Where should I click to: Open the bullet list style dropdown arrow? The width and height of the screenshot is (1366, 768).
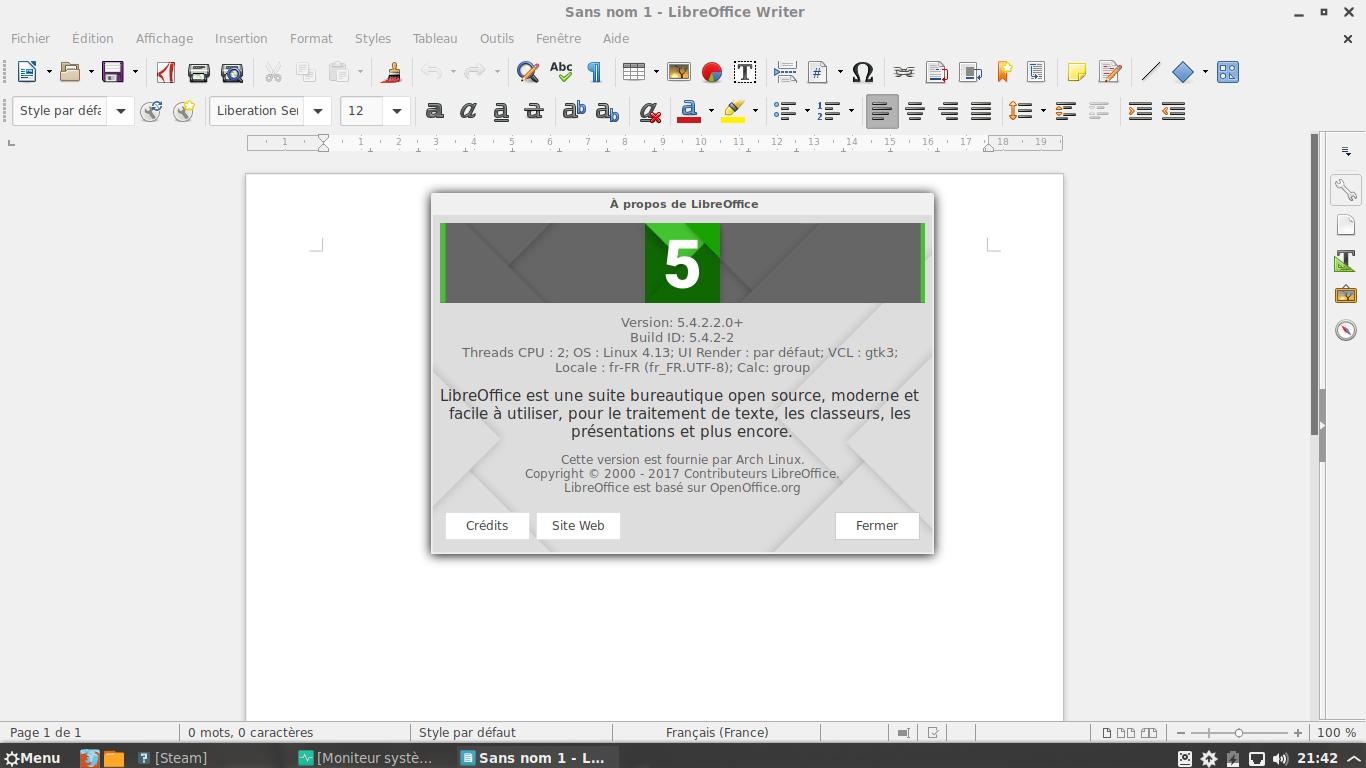(806, 111)
